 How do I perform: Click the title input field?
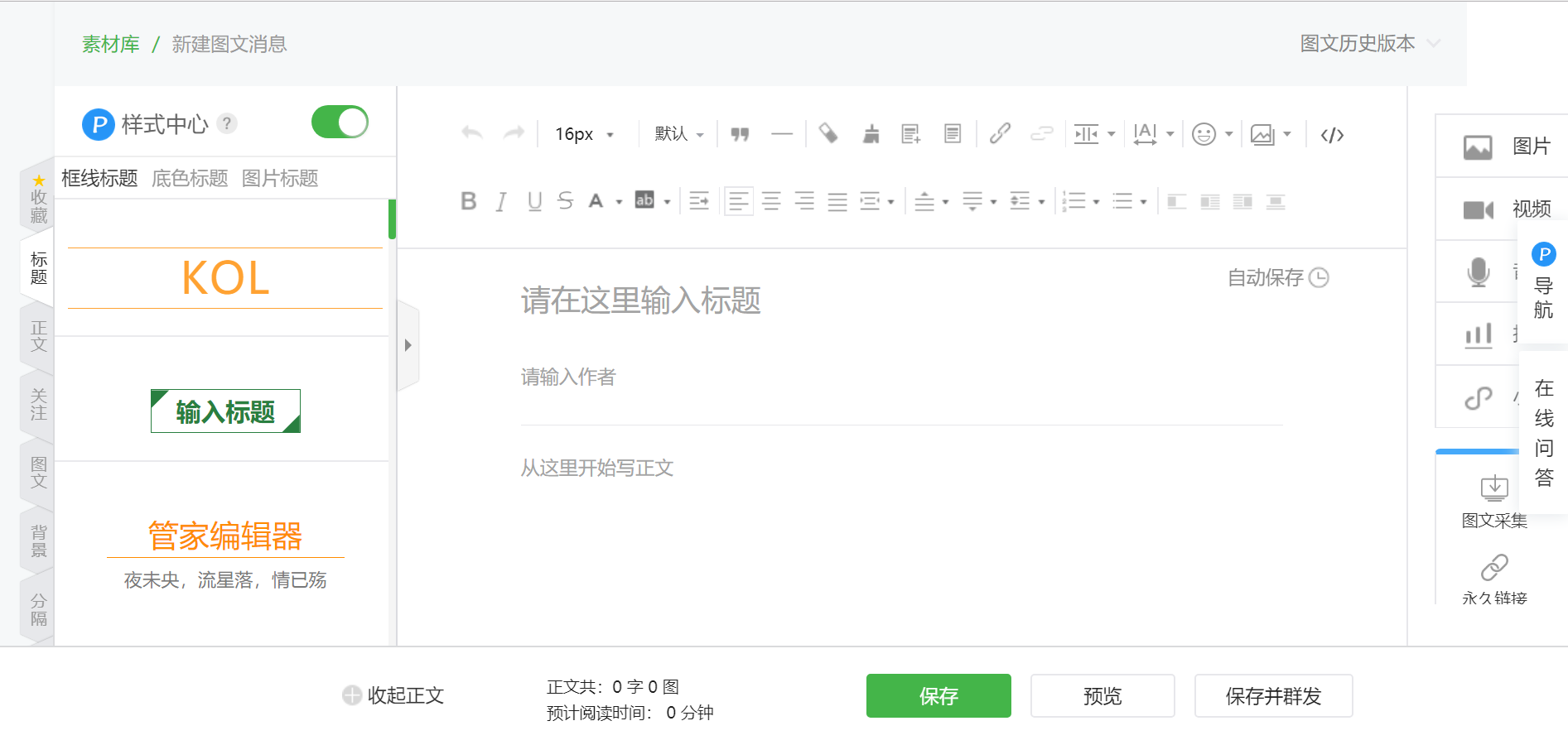(x=901, y=300)
